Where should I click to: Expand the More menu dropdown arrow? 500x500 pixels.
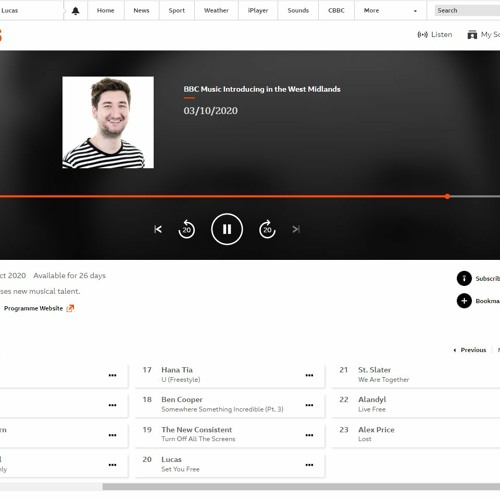click(415, 11)
